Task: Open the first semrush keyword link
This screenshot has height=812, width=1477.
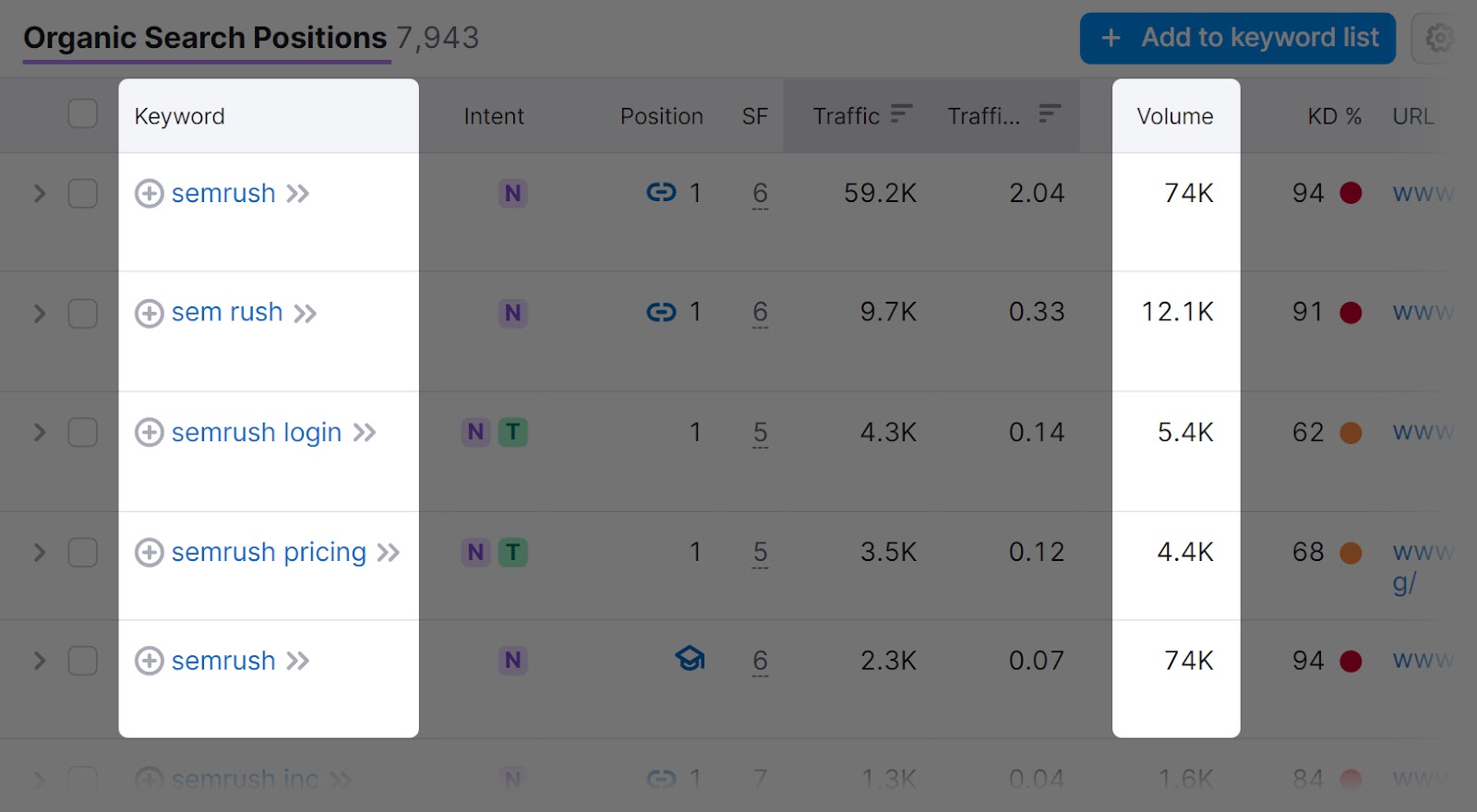Action: click(223, 194)
